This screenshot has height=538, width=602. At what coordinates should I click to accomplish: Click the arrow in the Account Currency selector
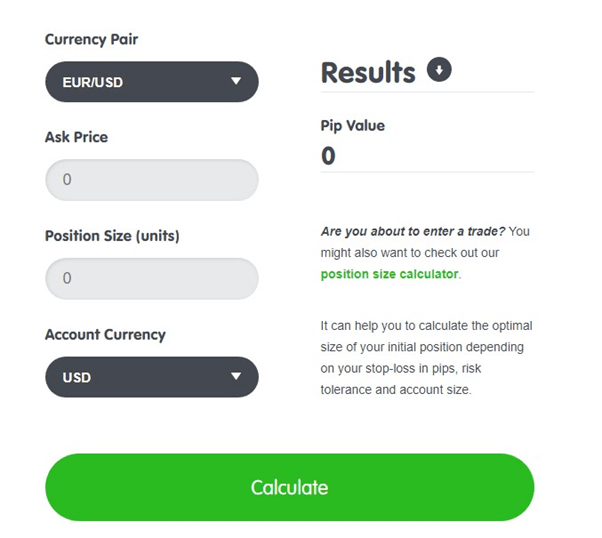coord(236,376)
